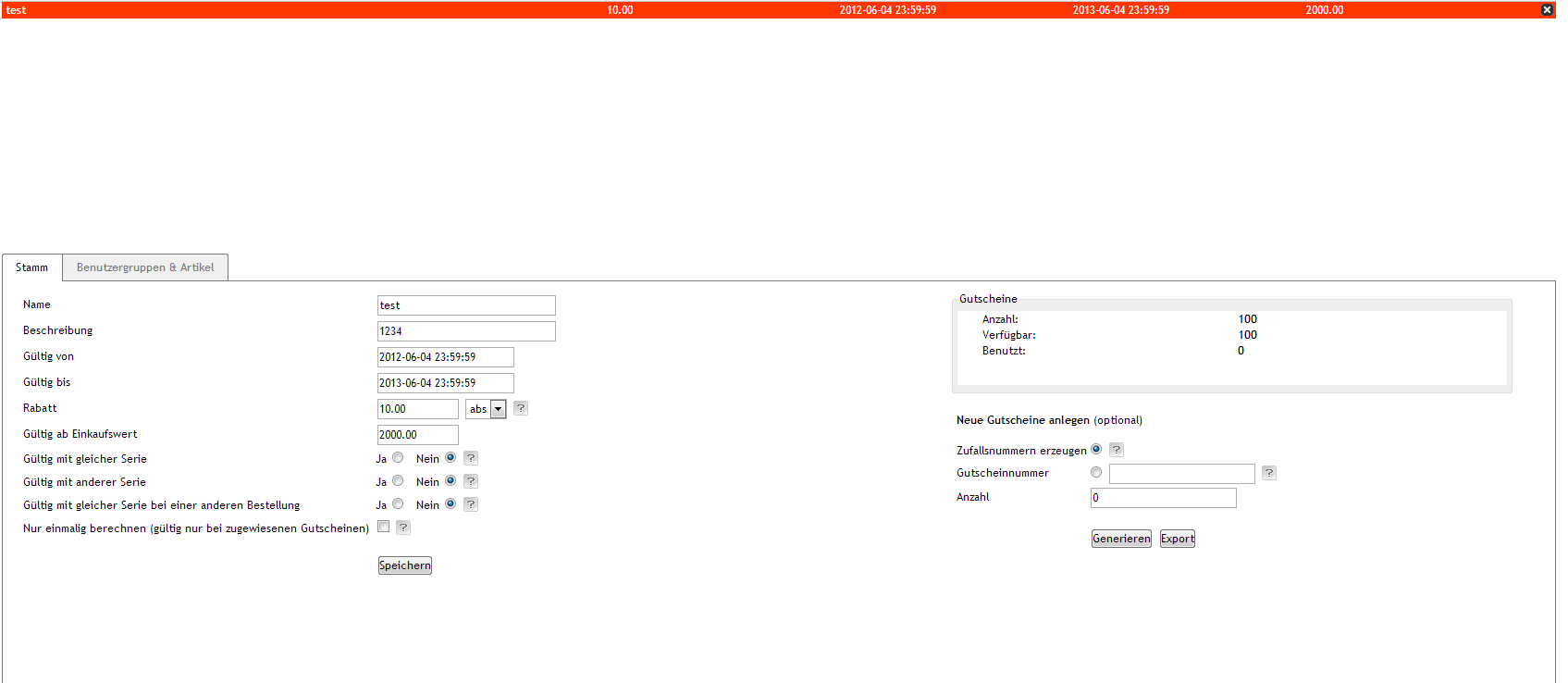Image resolution: width=1568 pixels, height=683 pixels.
Task: Click into the Beschreibung input field
Action: pos(466,331)
